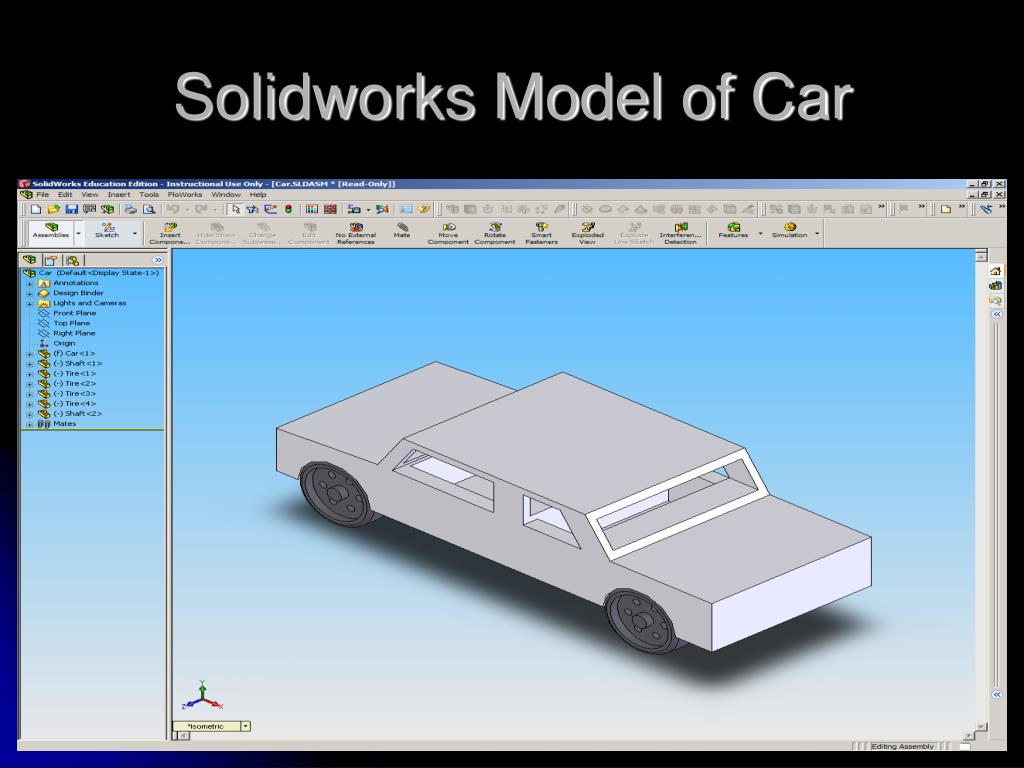Image resolution: width=1024 pixels, height=768 pixels.
Task: Click the Insert Components tool
Action: (170, 234)
